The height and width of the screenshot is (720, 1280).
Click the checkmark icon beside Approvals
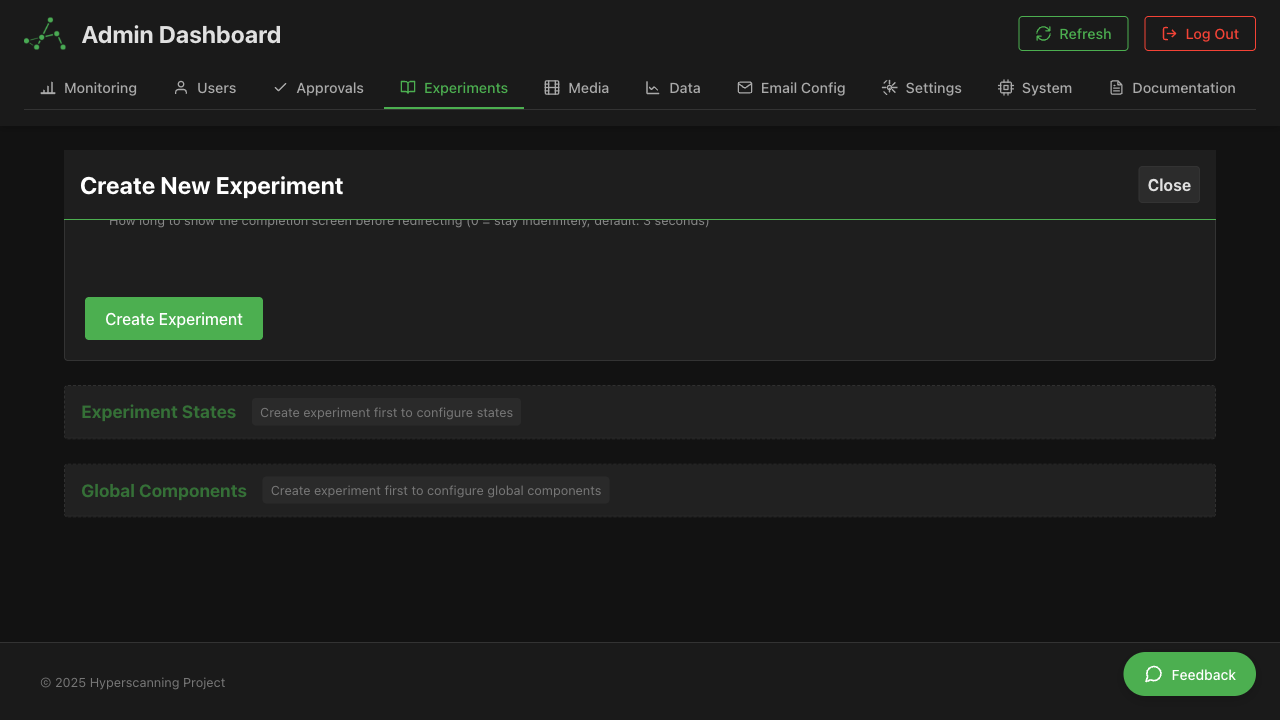pyautogui.click(x=279, y=88)
